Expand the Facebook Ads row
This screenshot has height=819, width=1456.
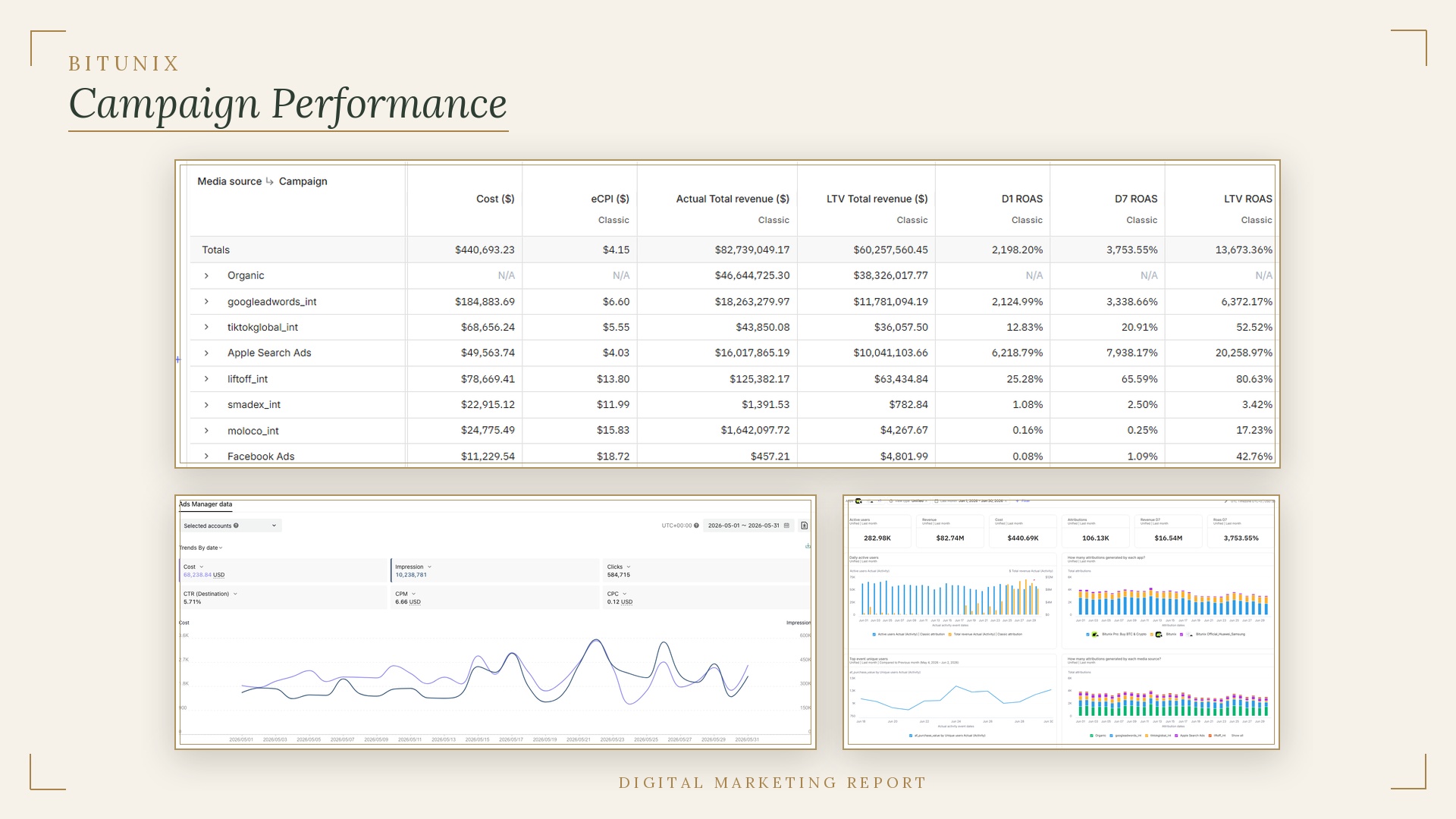coord(206,457)
